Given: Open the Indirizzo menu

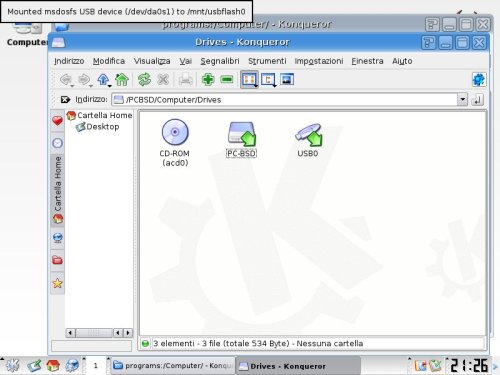Looking at the screenshot, I should 69,61.
